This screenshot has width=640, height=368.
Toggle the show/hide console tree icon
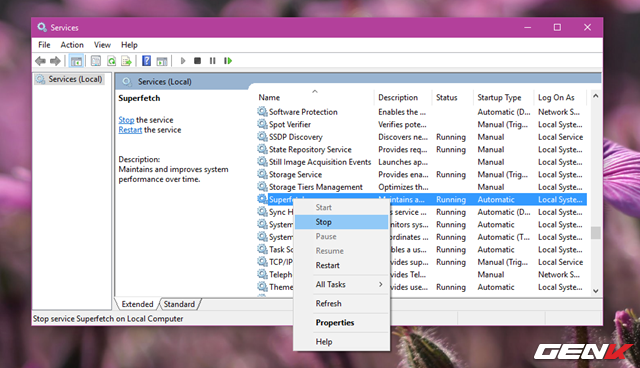[x=76, y=61]
